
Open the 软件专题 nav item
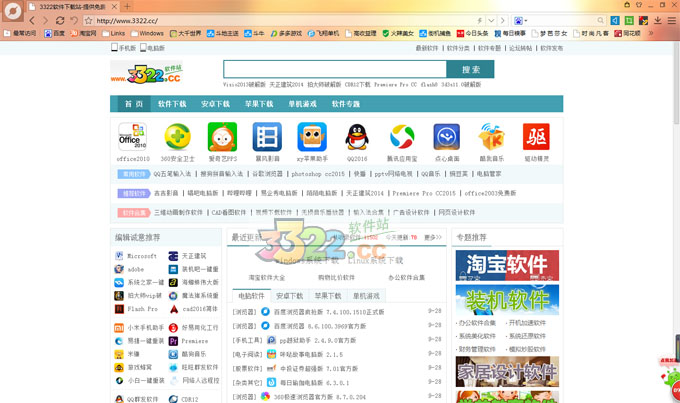pos(346,104)
